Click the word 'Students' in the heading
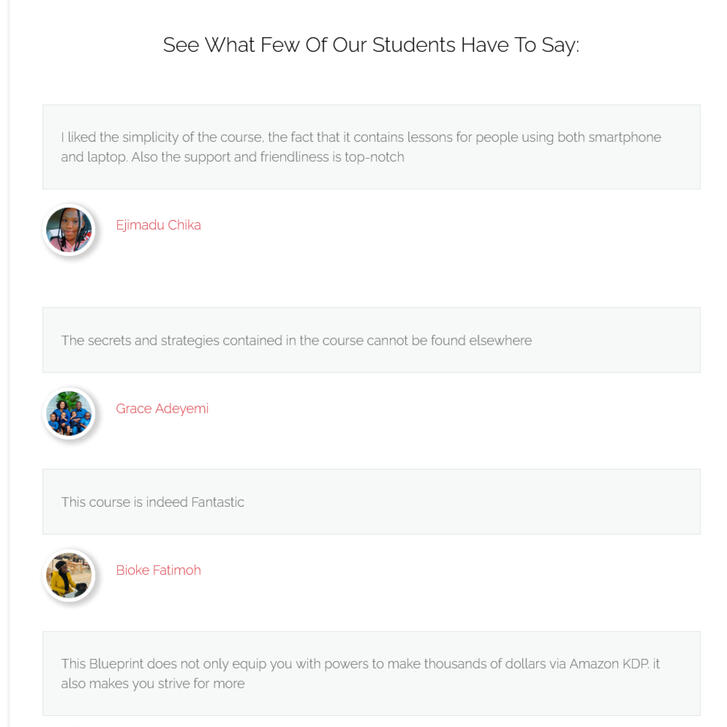Image resolution: width=727 pixels, height=727 pixels. 413,45
